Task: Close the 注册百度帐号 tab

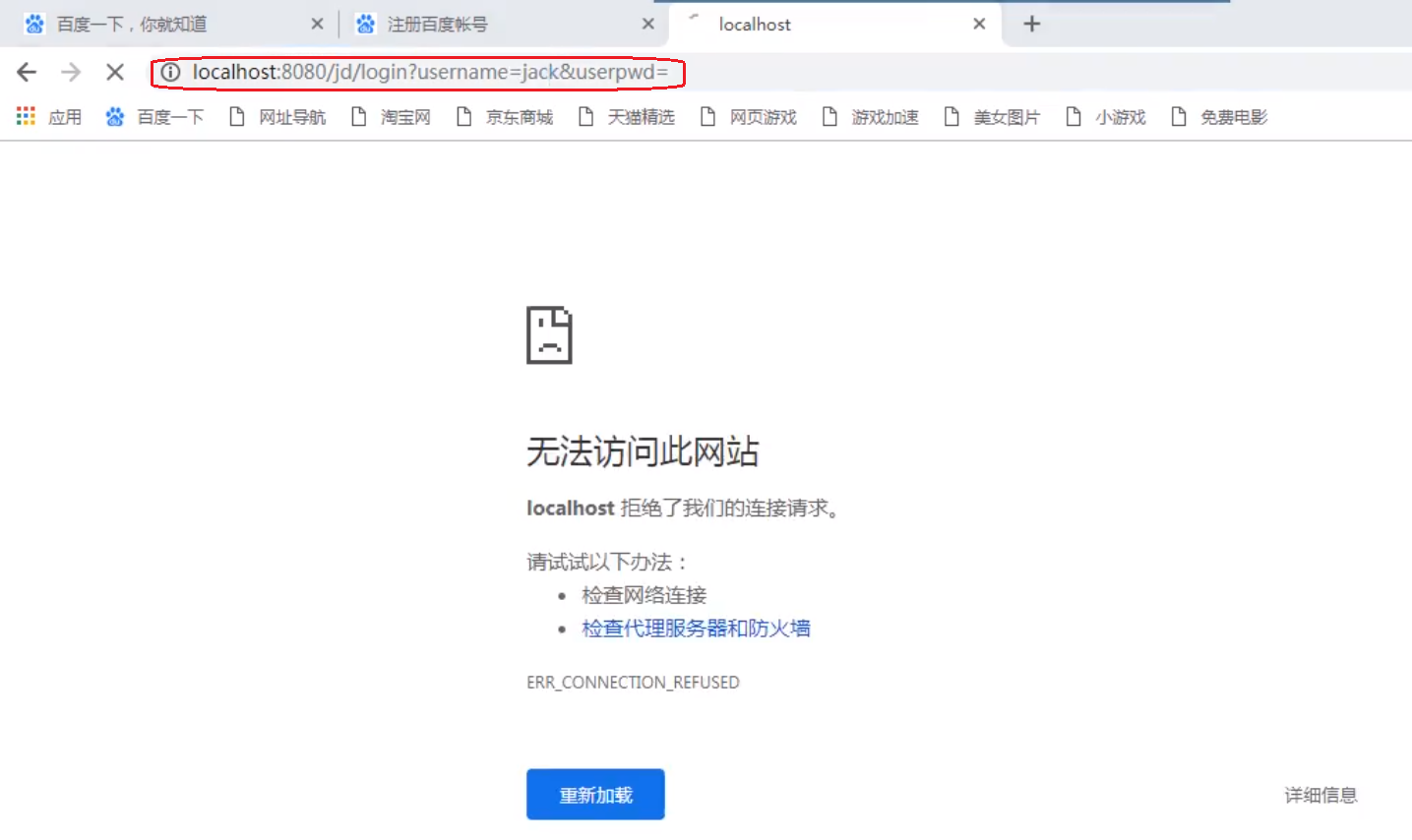Action: coord(647,24)
